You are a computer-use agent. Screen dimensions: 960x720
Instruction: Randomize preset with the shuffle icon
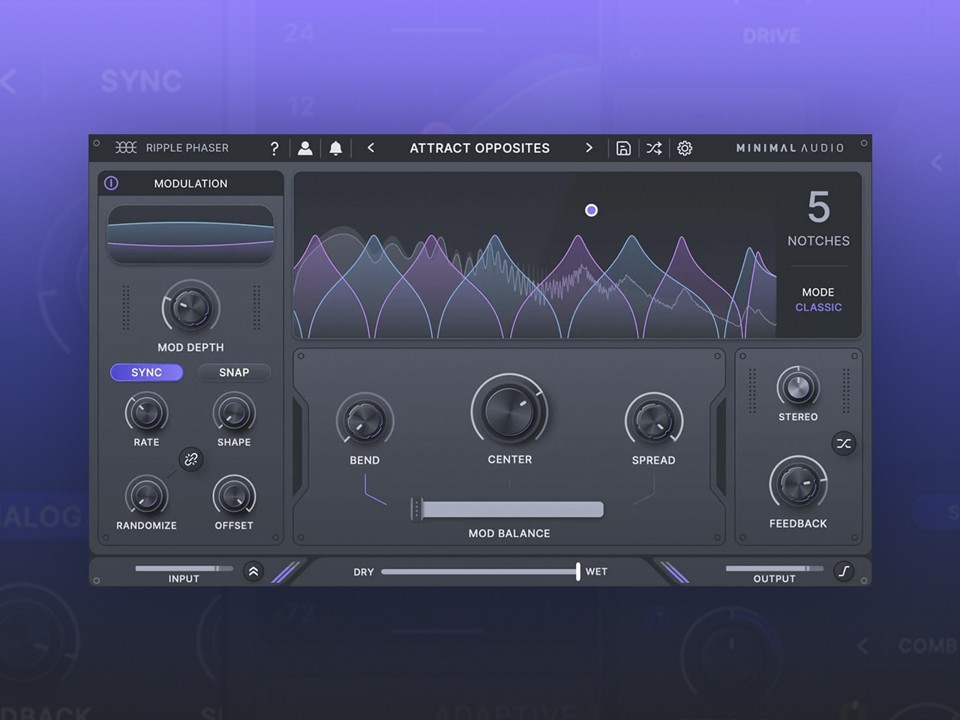tap(654, 148)
